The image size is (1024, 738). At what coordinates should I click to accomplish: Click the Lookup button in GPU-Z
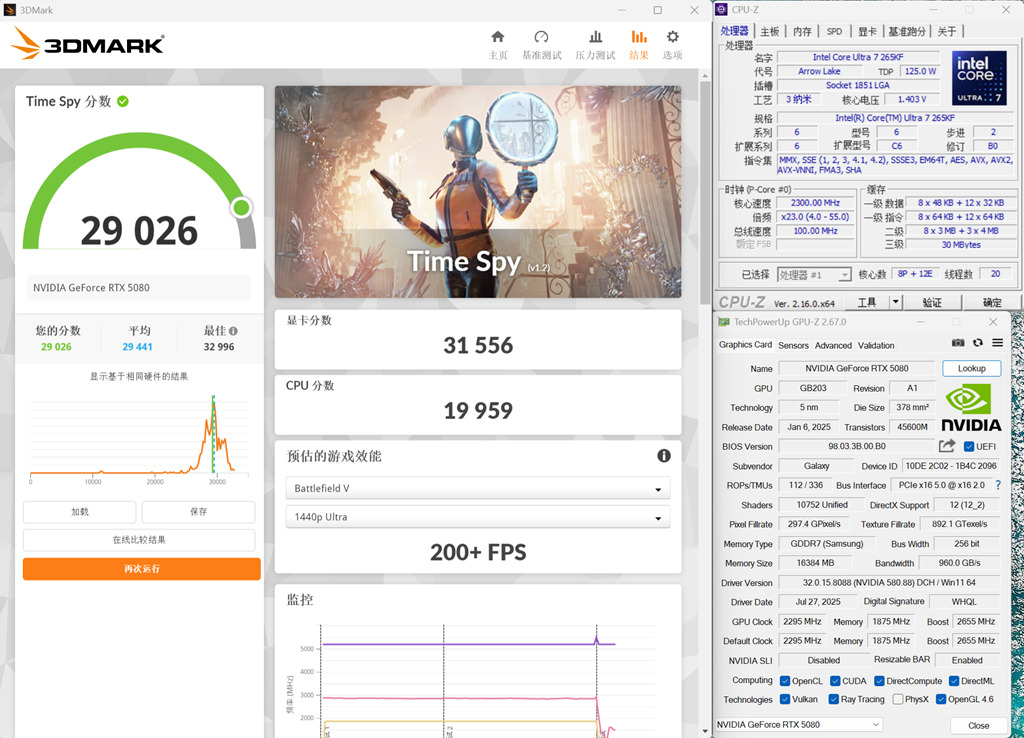coord(971,368)
